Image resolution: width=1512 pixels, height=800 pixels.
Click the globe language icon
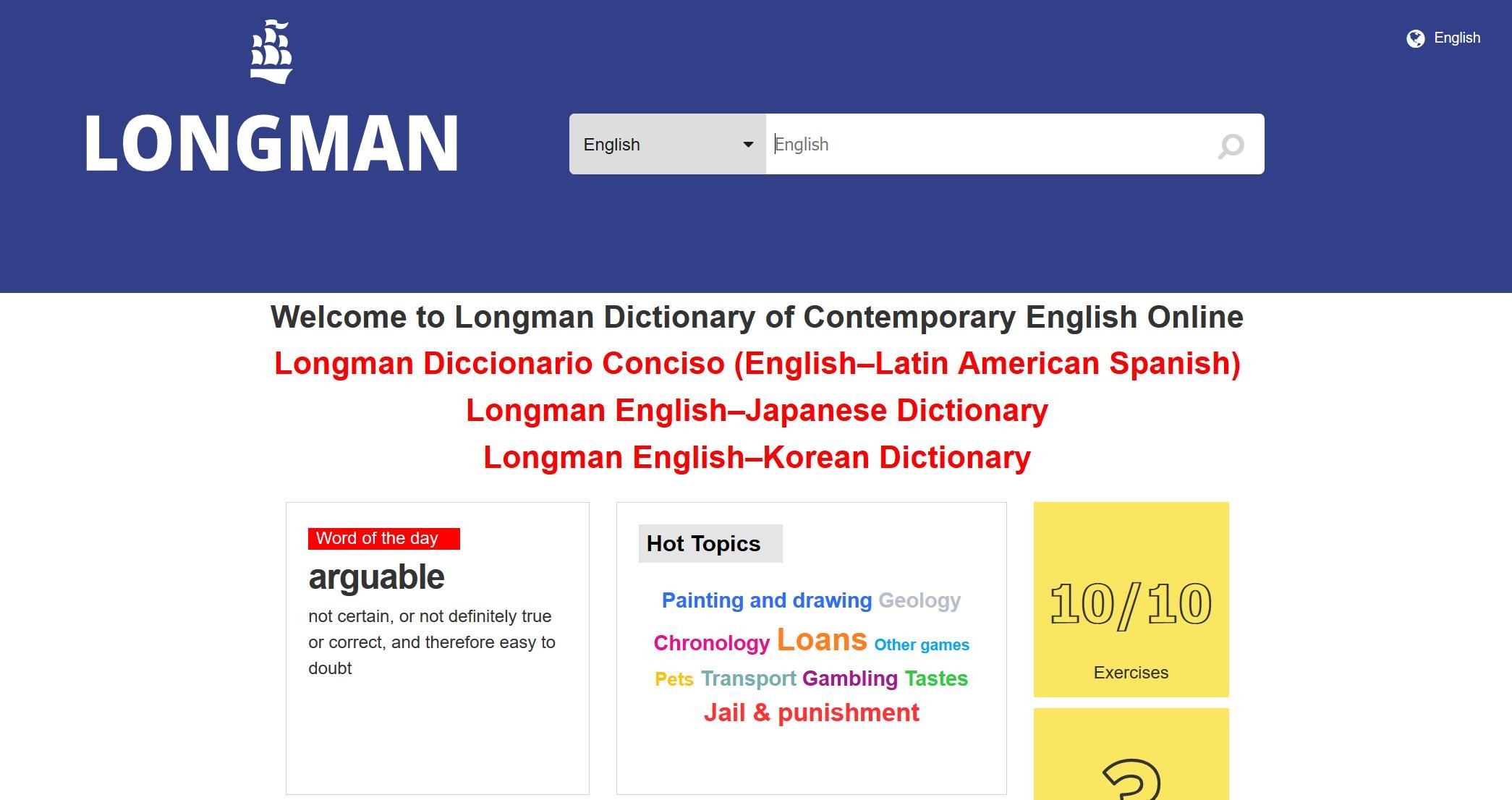[x=1415, y=38]
